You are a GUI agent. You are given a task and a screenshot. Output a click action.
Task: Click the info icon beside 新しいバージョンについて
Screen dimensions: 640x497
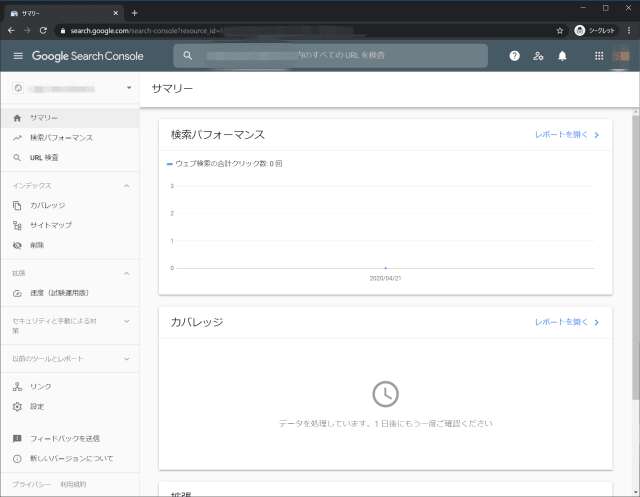[x=17, y=459]
